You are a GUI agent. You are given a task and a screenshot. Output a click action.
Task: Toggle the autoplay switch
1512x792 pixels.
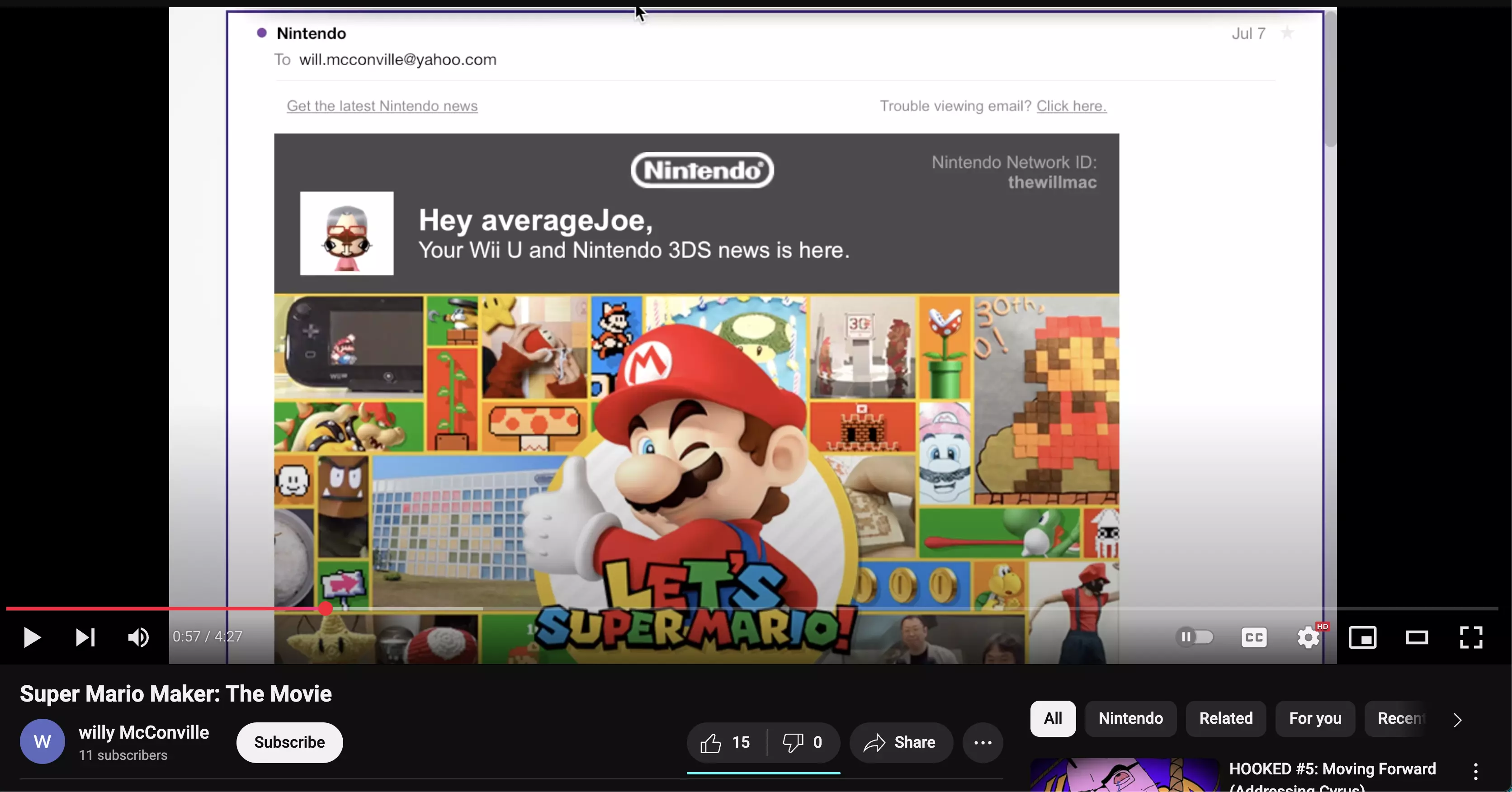click(1195, 637)
